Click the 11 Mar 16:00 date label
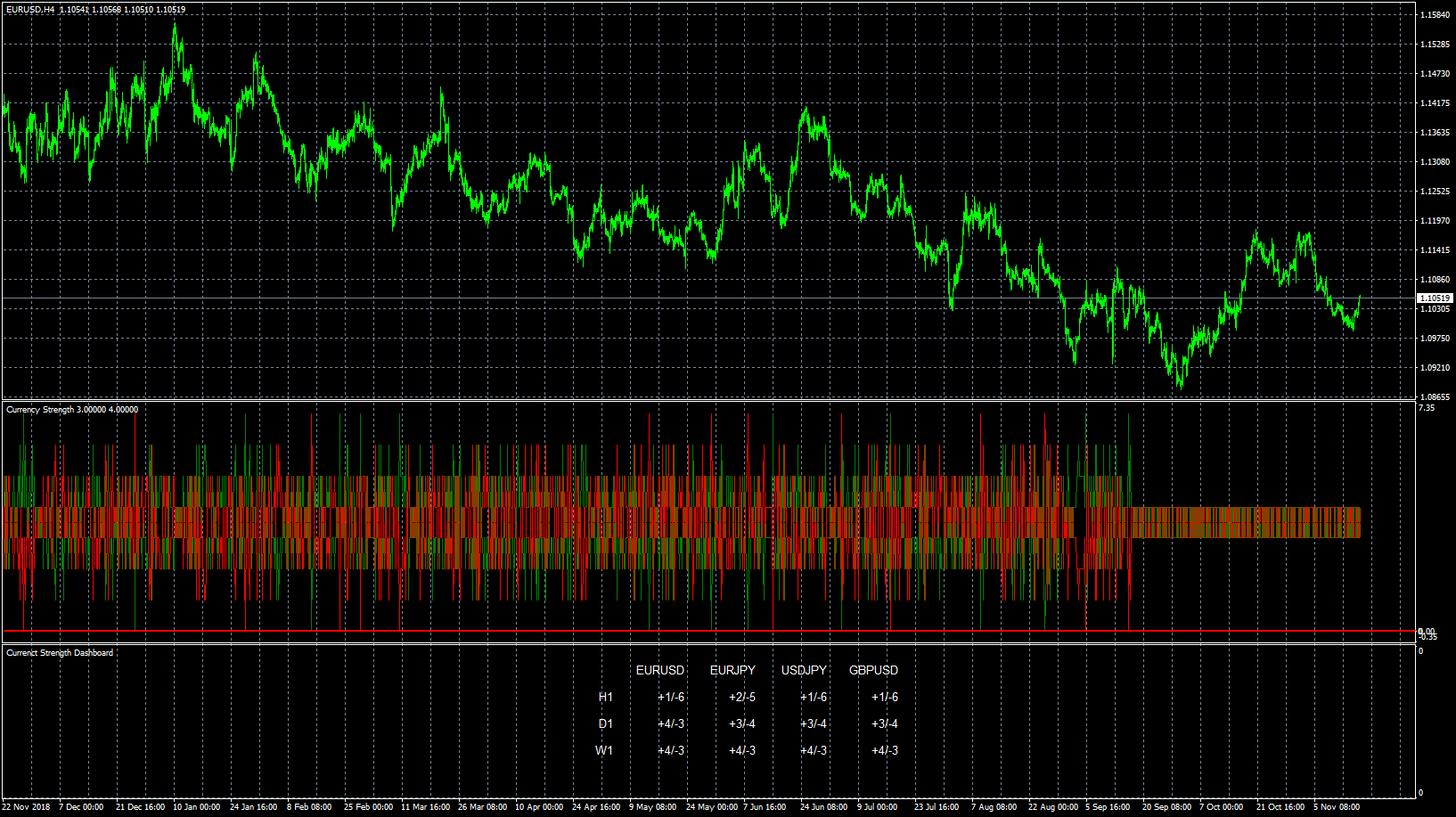 tap(425, 807)
